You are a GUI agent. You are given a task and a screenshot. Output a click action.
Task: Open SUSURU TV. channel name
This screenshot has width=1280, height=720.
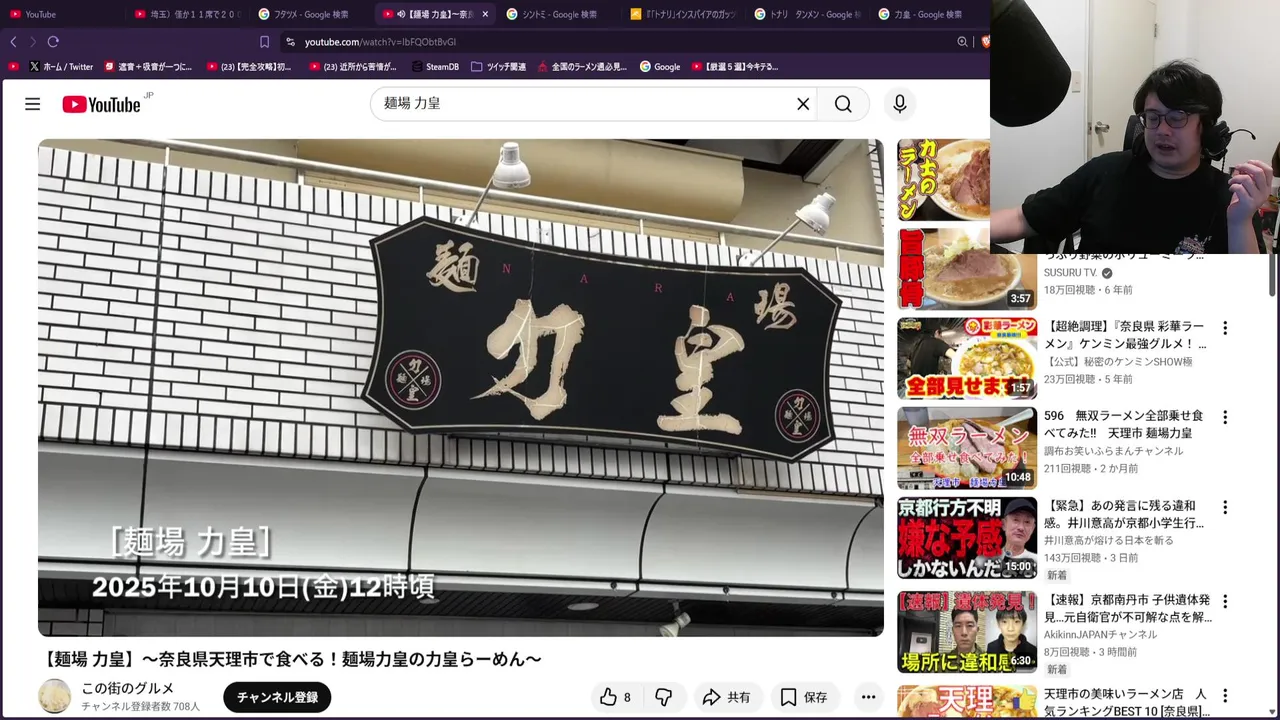click(x=1070, y=272)
